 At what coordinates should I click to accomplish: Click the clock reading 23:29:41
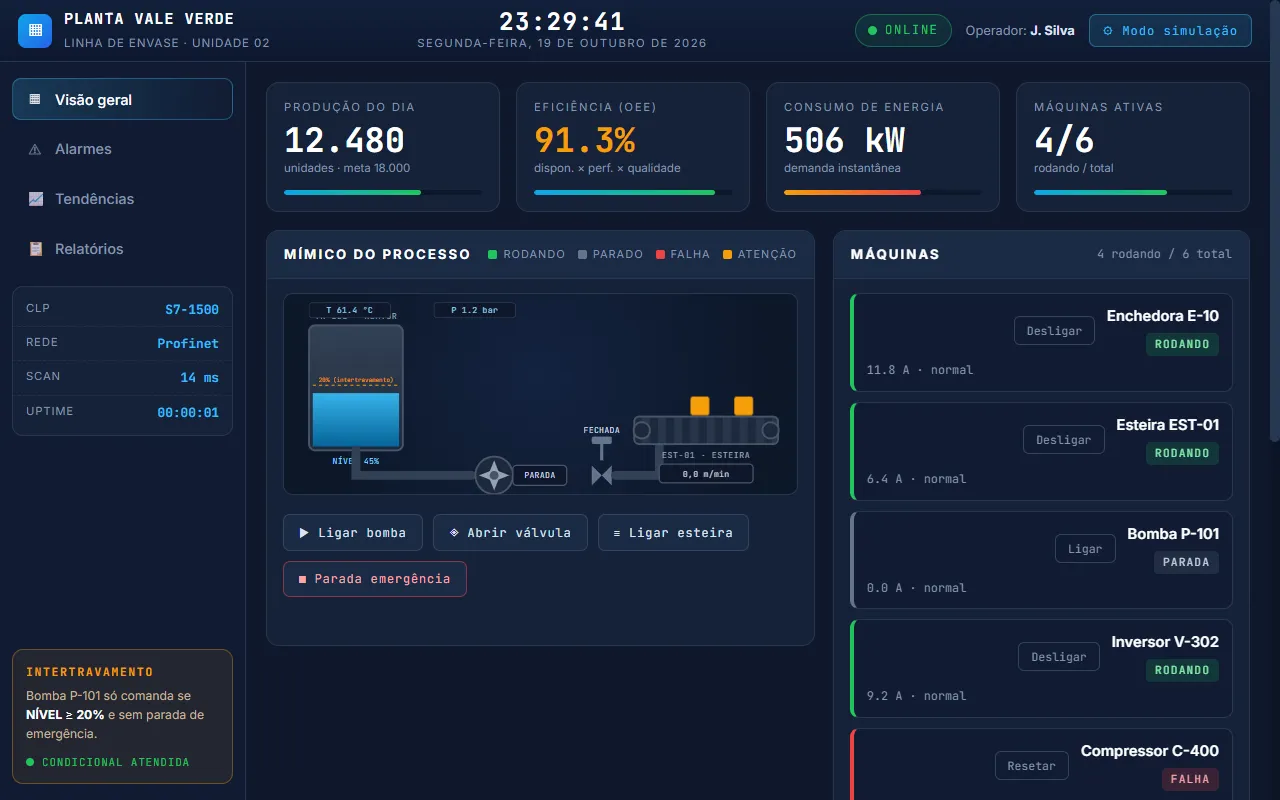562,21
